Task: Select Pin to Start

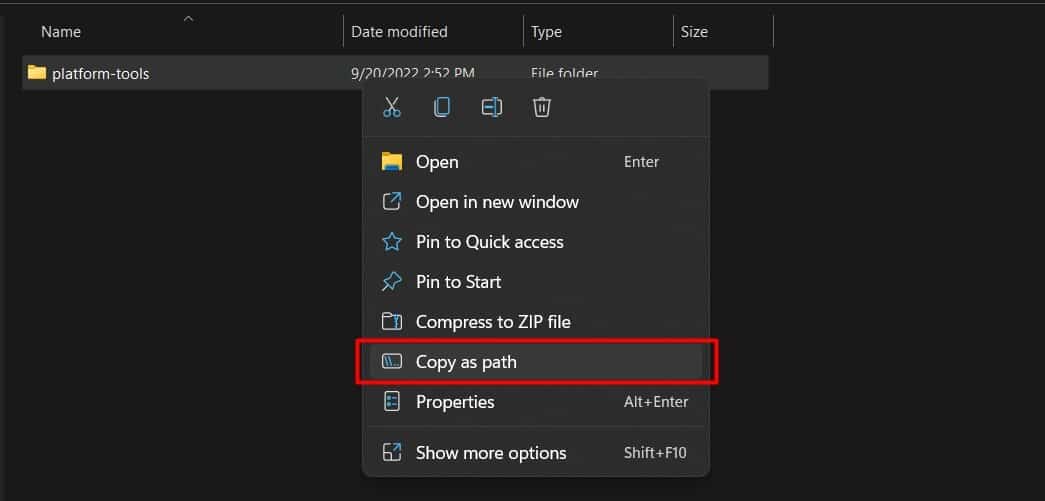Action: [x=536, y=282]
